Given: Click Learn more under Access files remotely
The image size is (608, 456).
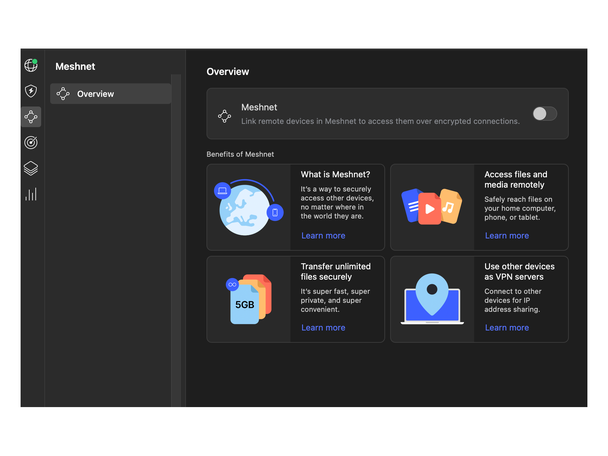Looking at the screenshot, I should [x=507, y=236].
